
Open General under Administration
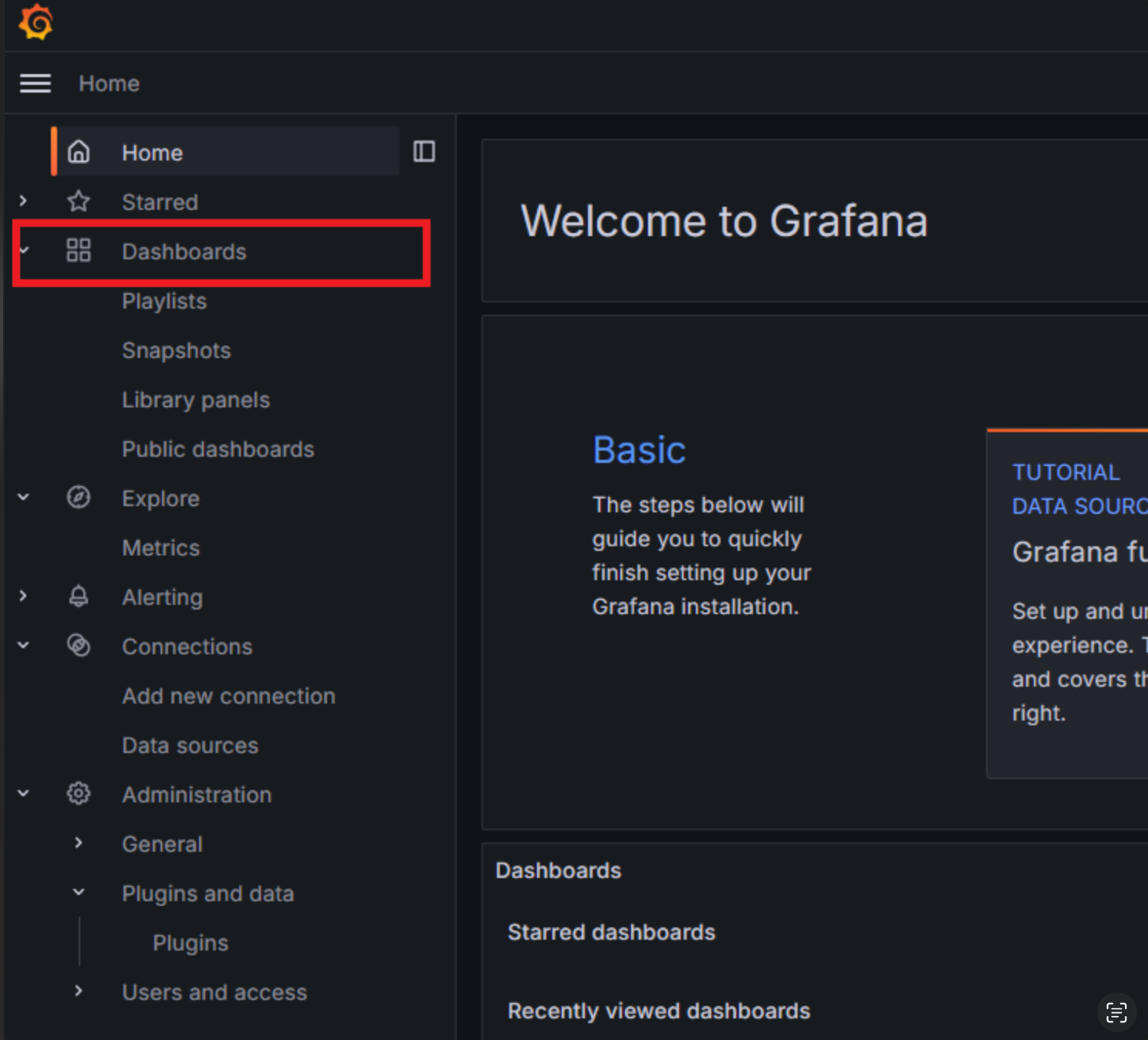162,844
